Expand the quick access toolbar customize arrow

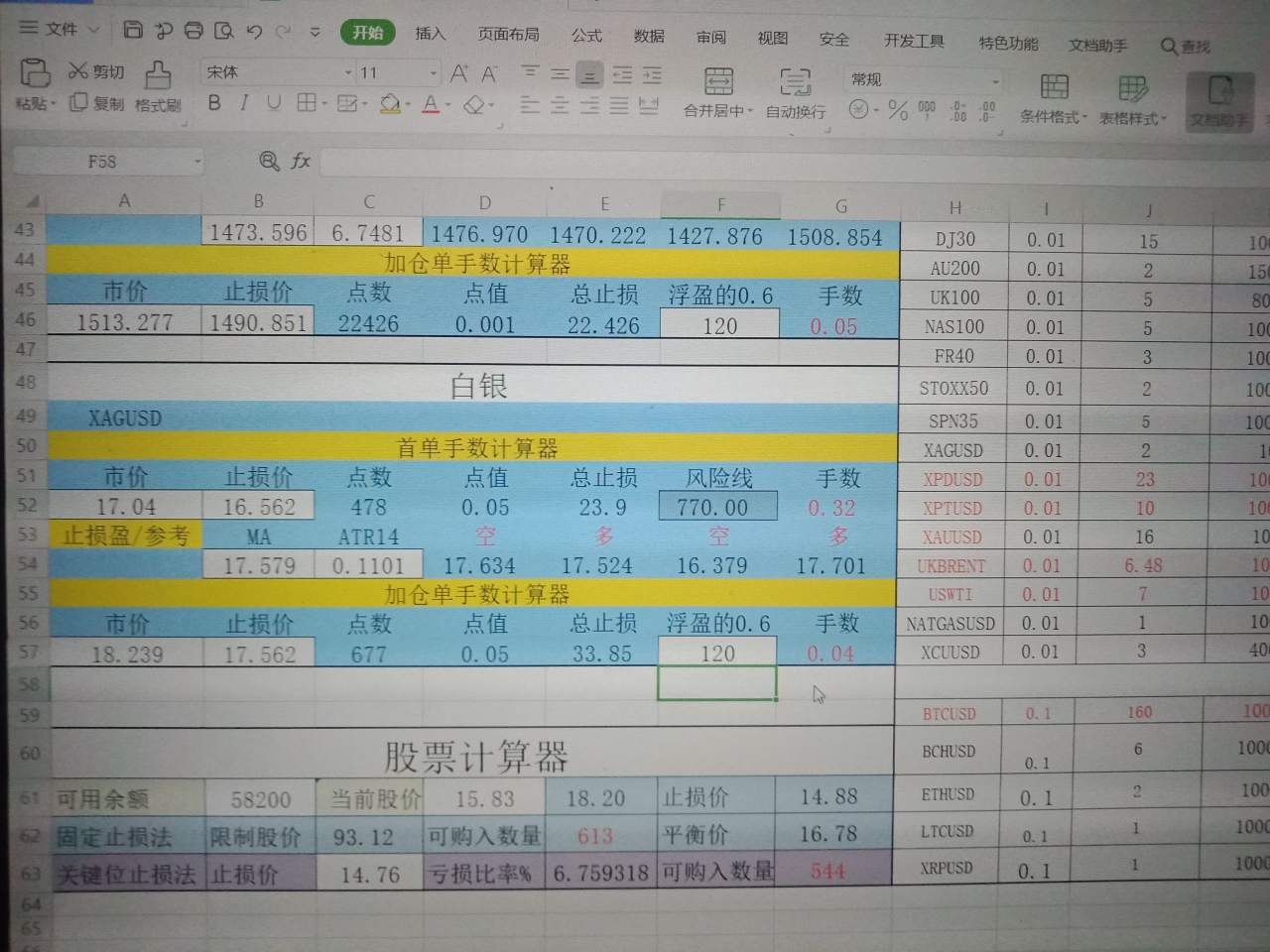tap(315, 32)
